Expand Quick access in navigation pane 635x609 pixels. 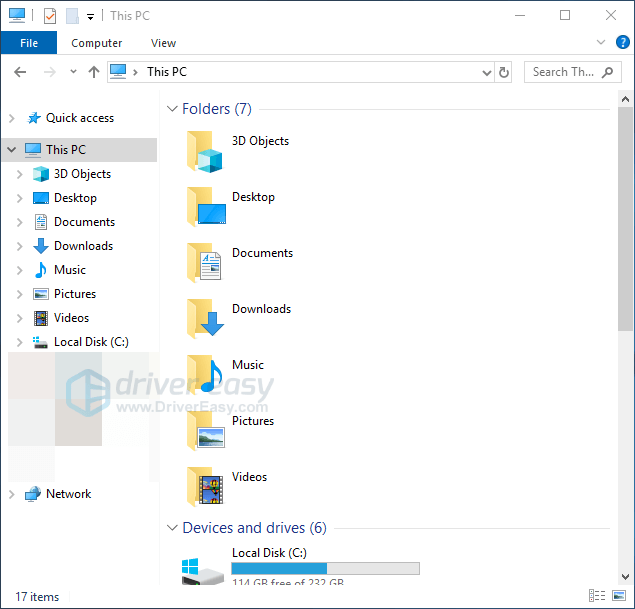(x=12, y=118)
